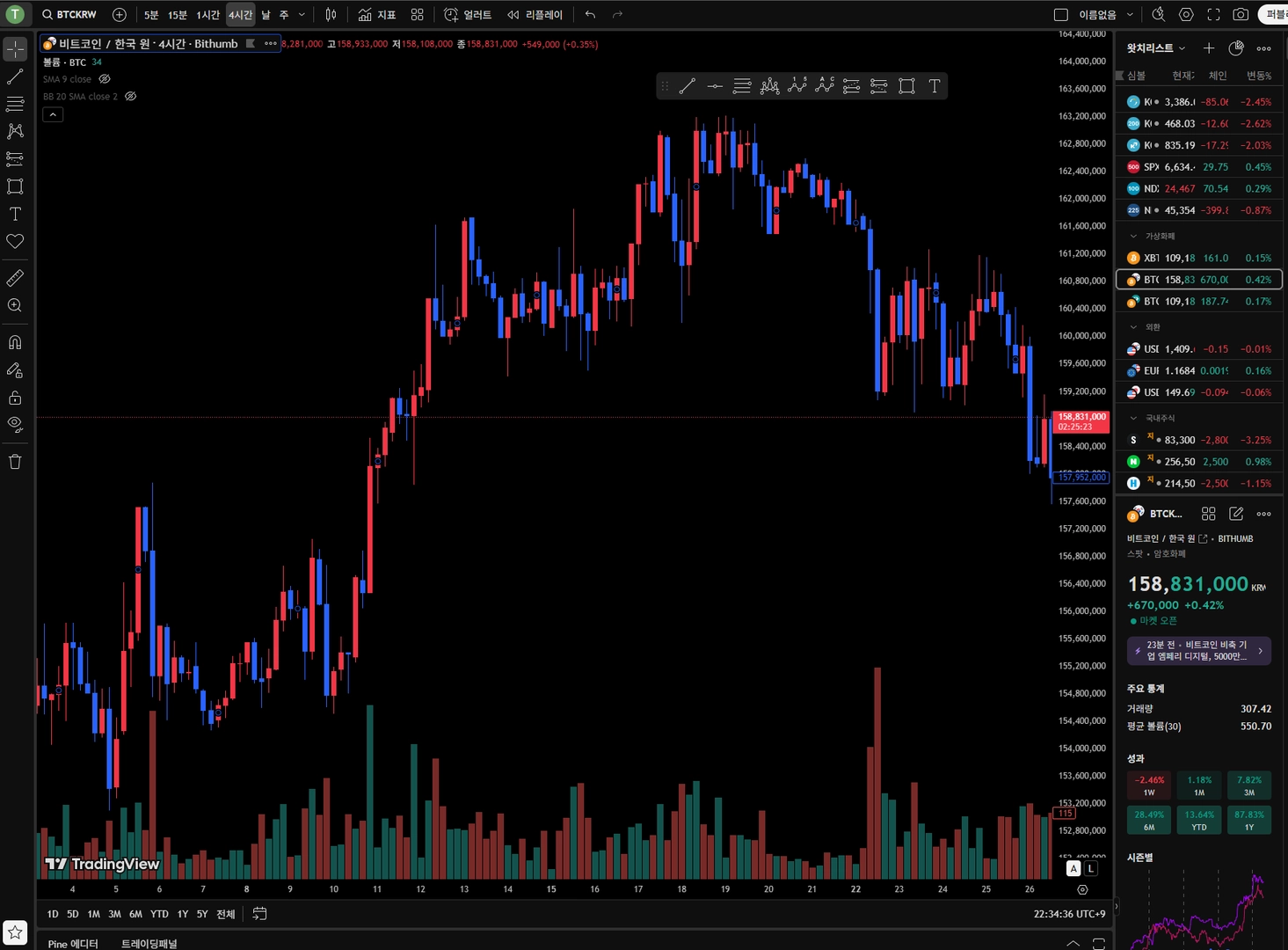Screen dimensions: 1288x950
Task: Toggle stay in drawing mode pencil-lock icon
Action: coord(15,370)
